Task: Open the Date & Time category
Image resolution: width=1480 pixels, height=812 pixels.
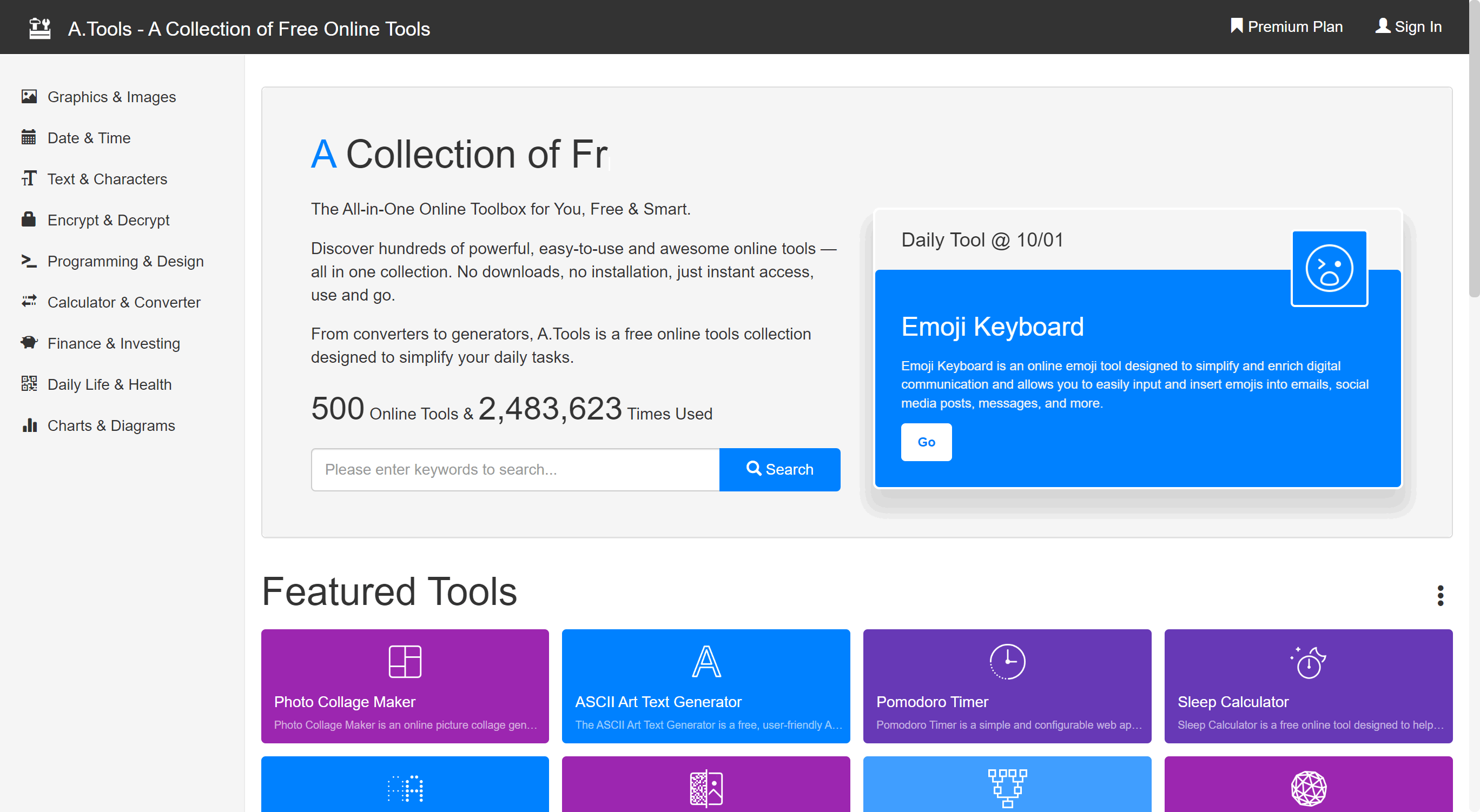Action: point(89,138)
